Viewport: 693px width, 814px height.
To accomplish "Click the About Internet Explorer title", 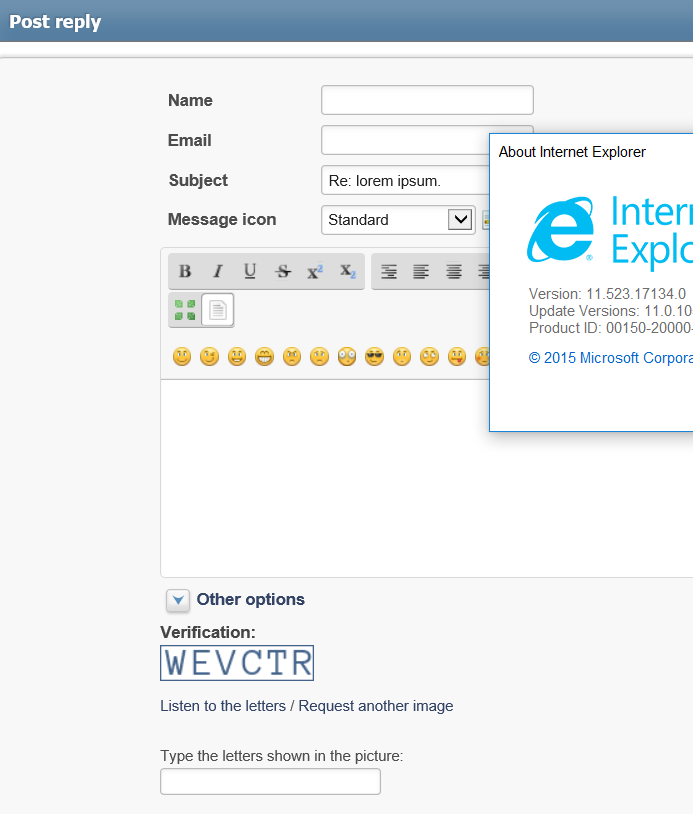I will coord(572,152).
